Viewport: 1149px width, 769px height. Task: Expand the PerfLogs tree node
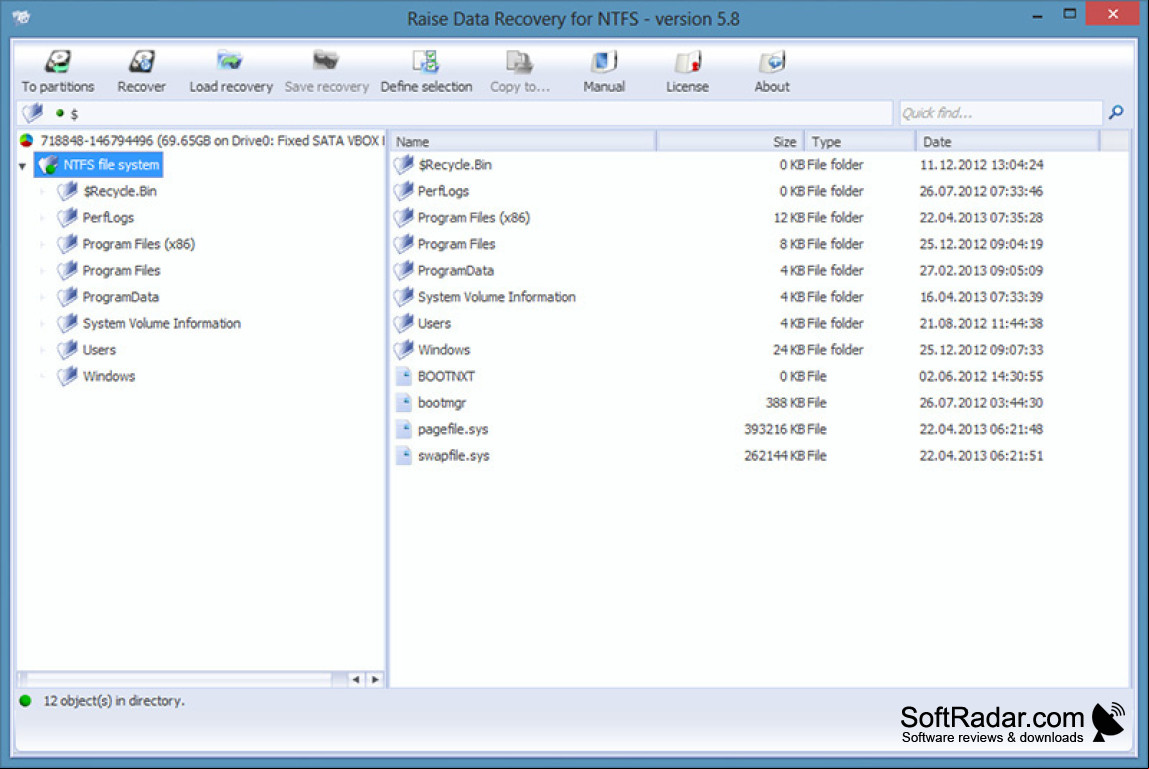pyautogui.click(x=43, y=218)
